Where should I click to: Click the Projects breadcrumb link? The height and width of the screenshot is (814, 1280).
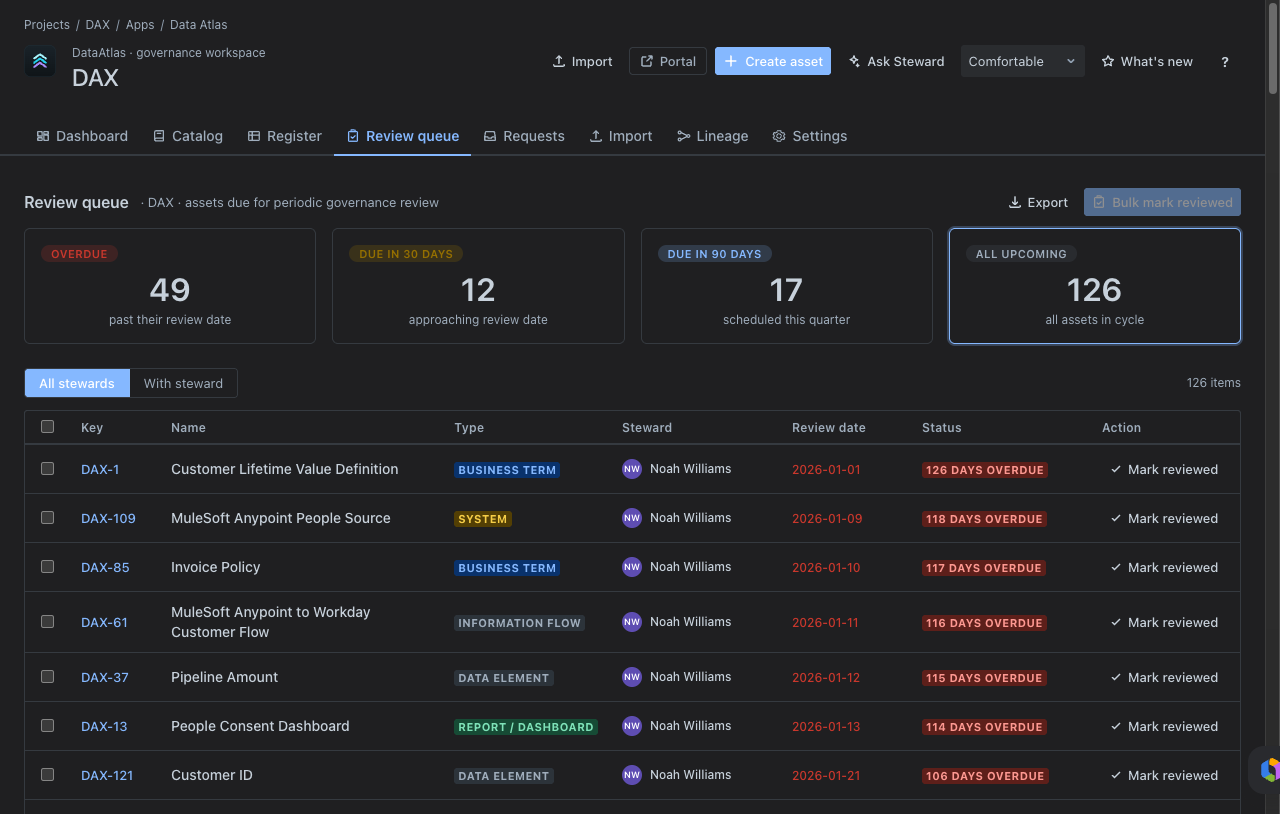pyautogui.click(x=47, y=25)
